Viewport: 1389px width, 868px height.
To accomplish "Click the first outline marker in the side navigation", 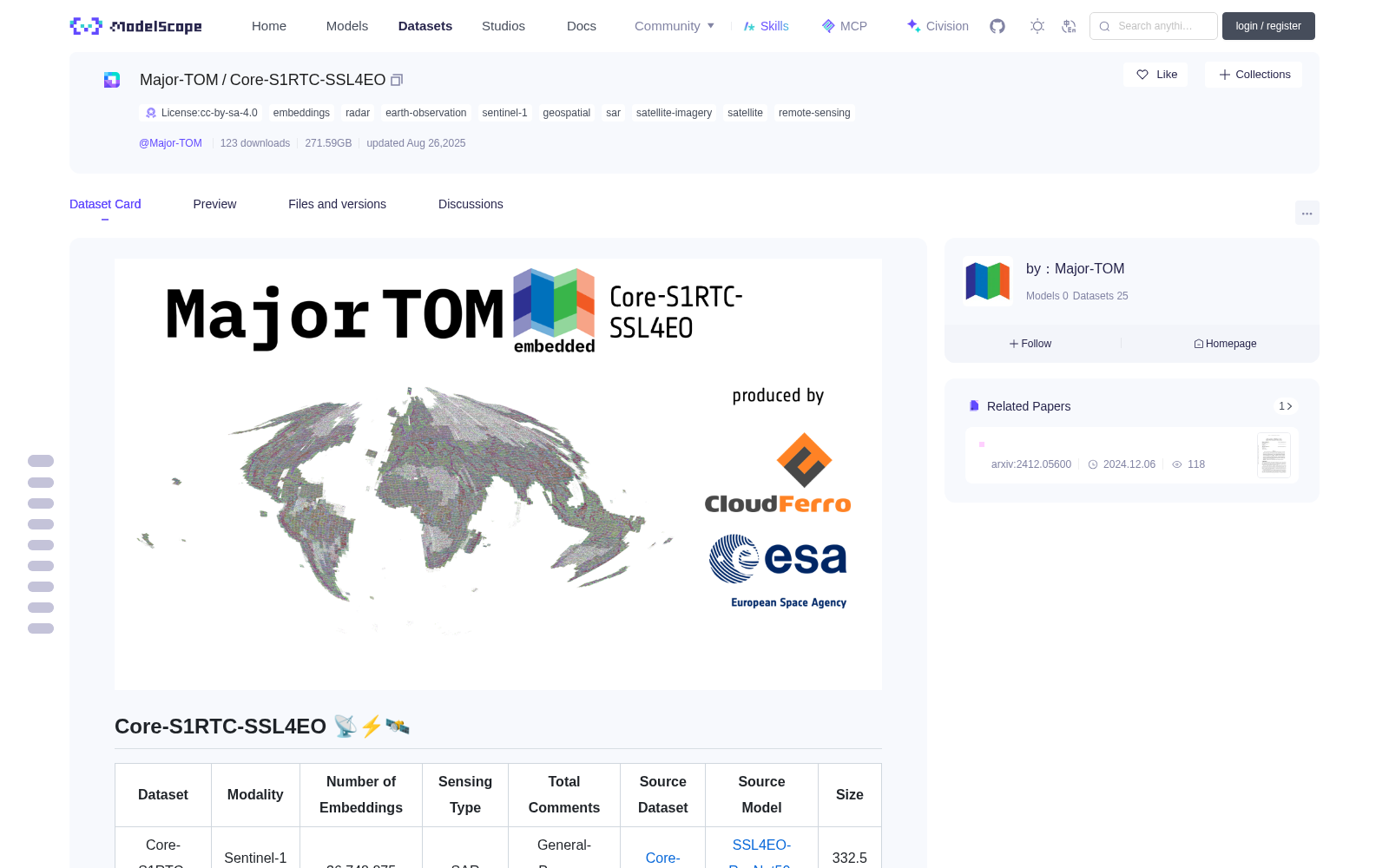I will [41, 461].
